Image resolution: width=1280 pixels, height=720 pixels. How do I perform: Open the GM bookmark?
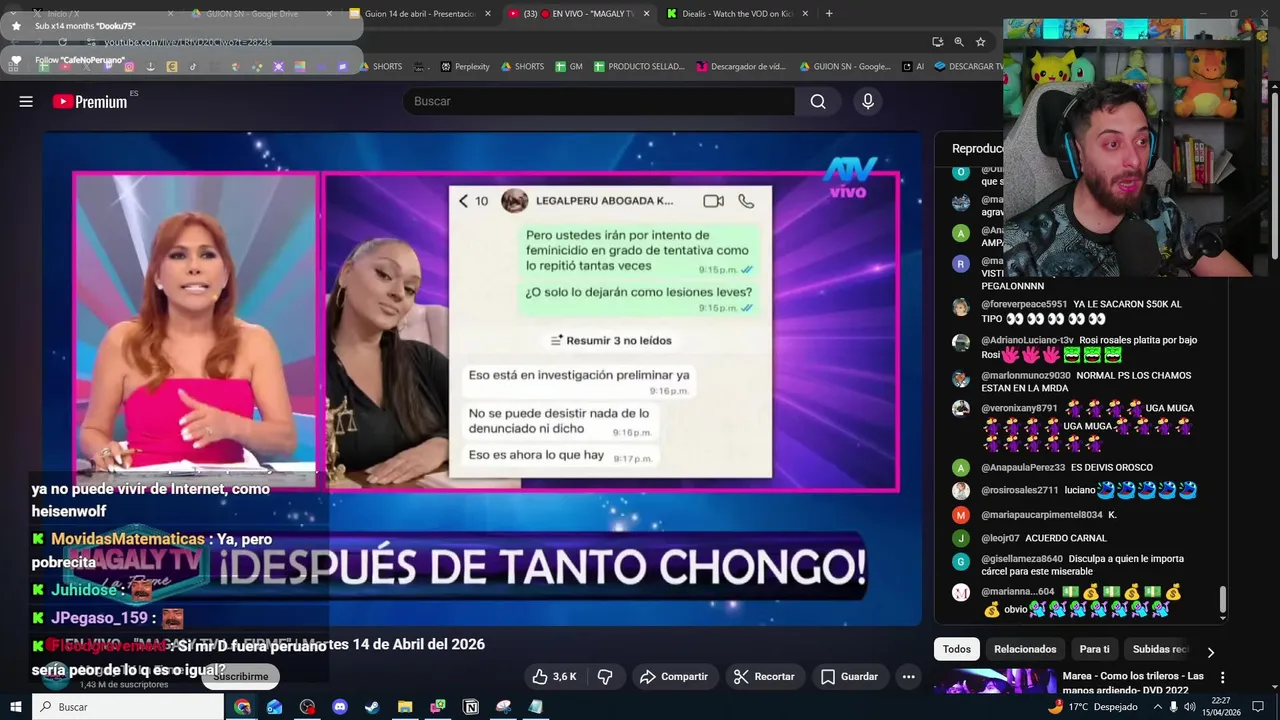click(568, 67)
